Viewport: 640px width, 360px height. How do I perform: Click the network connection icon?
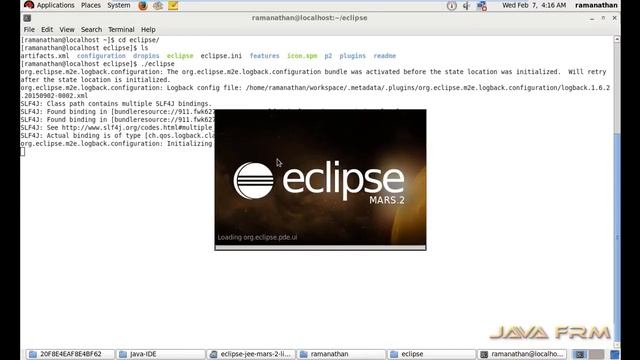pos(482,6)
